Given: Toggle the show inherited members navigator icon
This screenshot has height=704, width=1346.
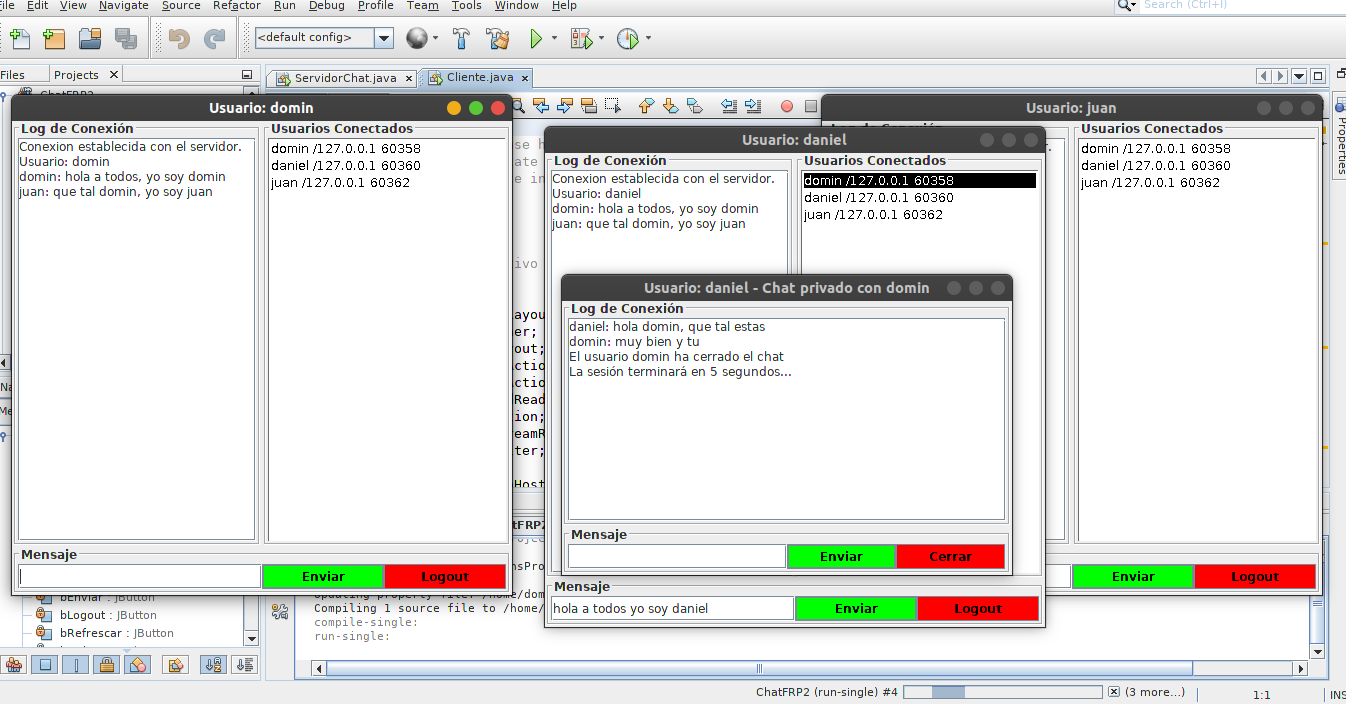Looking at the screenshot, I should [x=14, y=665].
